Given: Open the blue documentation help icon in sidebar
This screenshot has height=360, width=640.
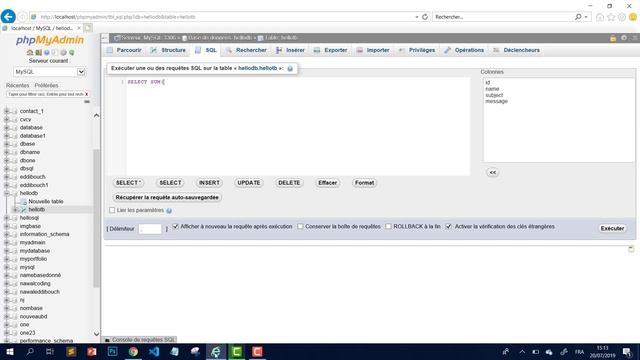Looking at the screenshot, I should click(47, 53).
